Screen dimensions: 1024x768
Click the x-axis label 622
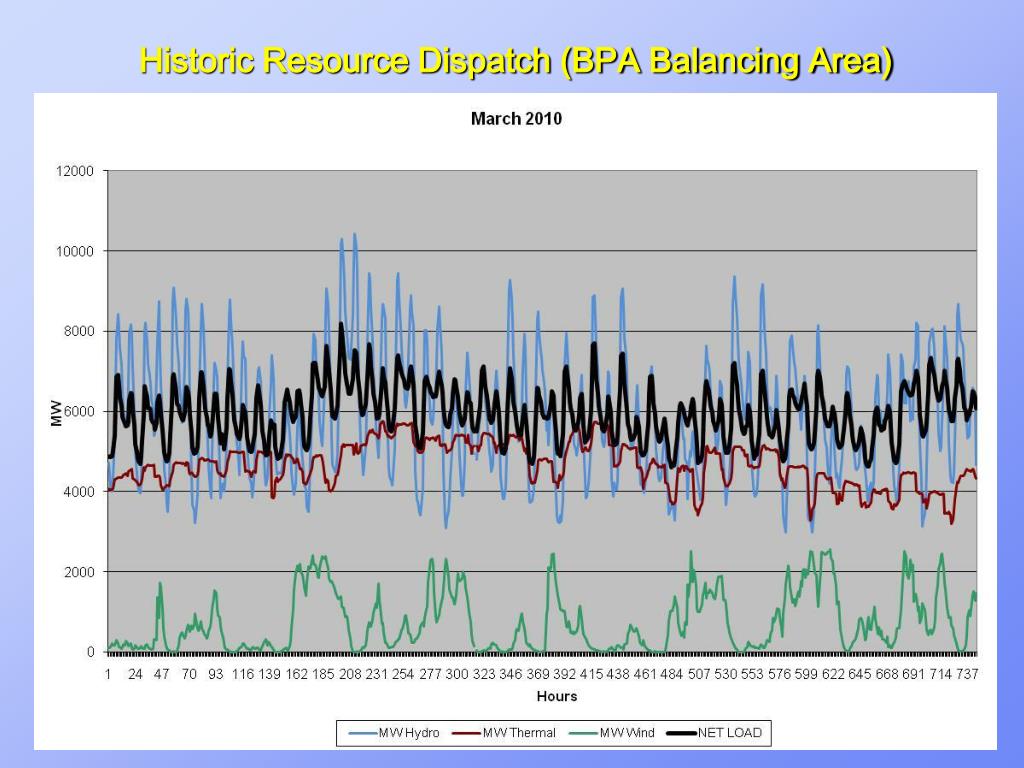click(x=833, y=674)
